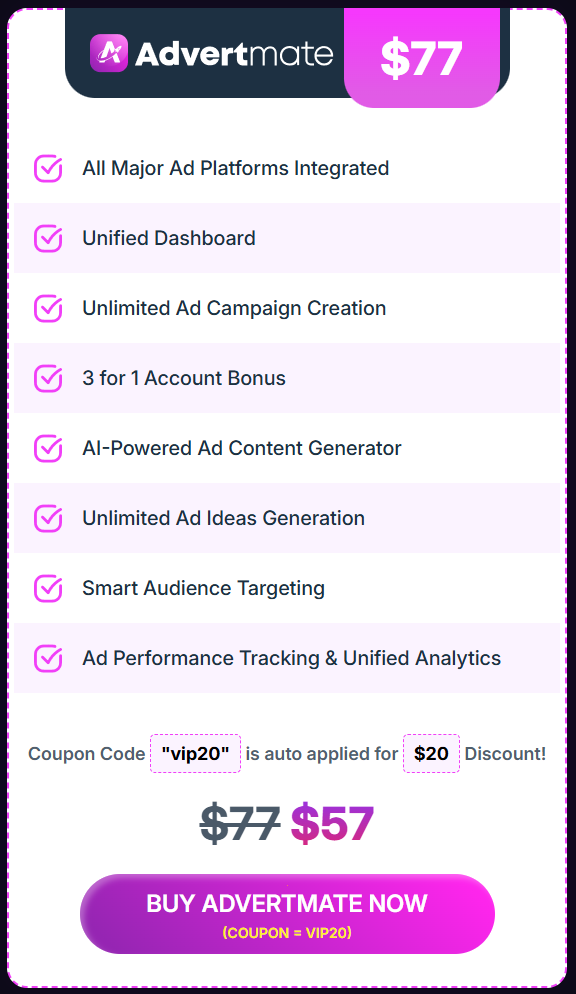
Task: Click checkmark icon for AI-Powered Ad Content Generator
Action: pos(48,448)
